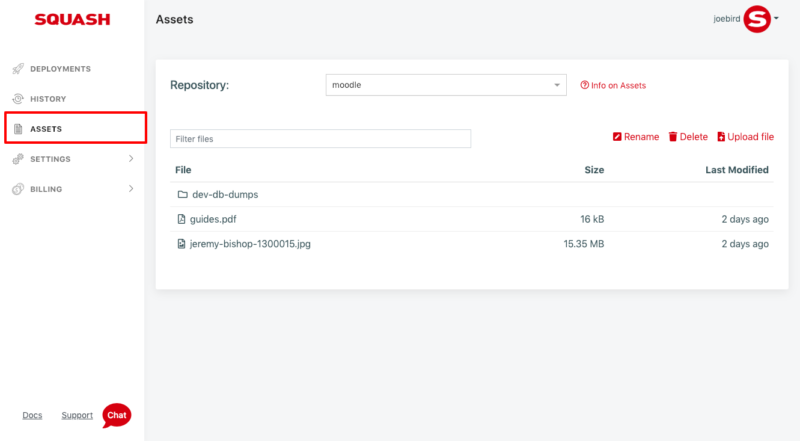
Task: Click the dev-db-dumps folder icon
Action: coord(182,194)
